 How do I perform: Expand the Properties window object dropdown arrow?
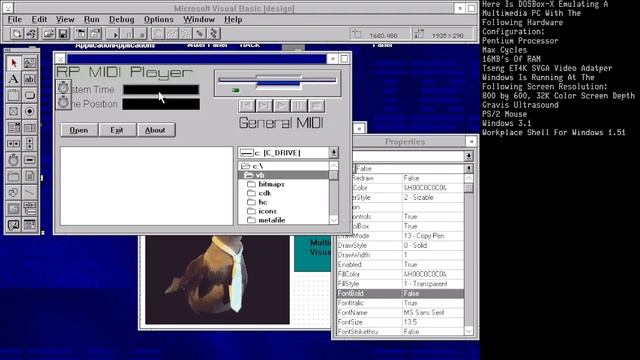click(x=469, y=156)
